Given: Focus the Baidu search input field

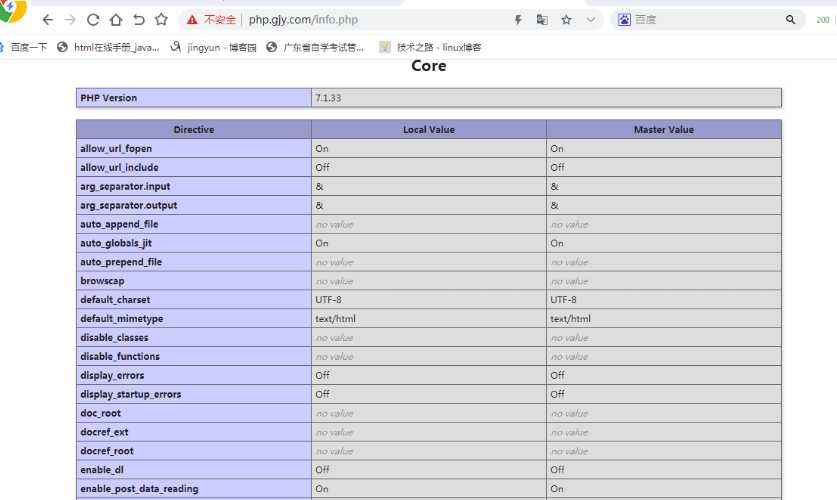Looking at the screenshot, I should (707, 20).
